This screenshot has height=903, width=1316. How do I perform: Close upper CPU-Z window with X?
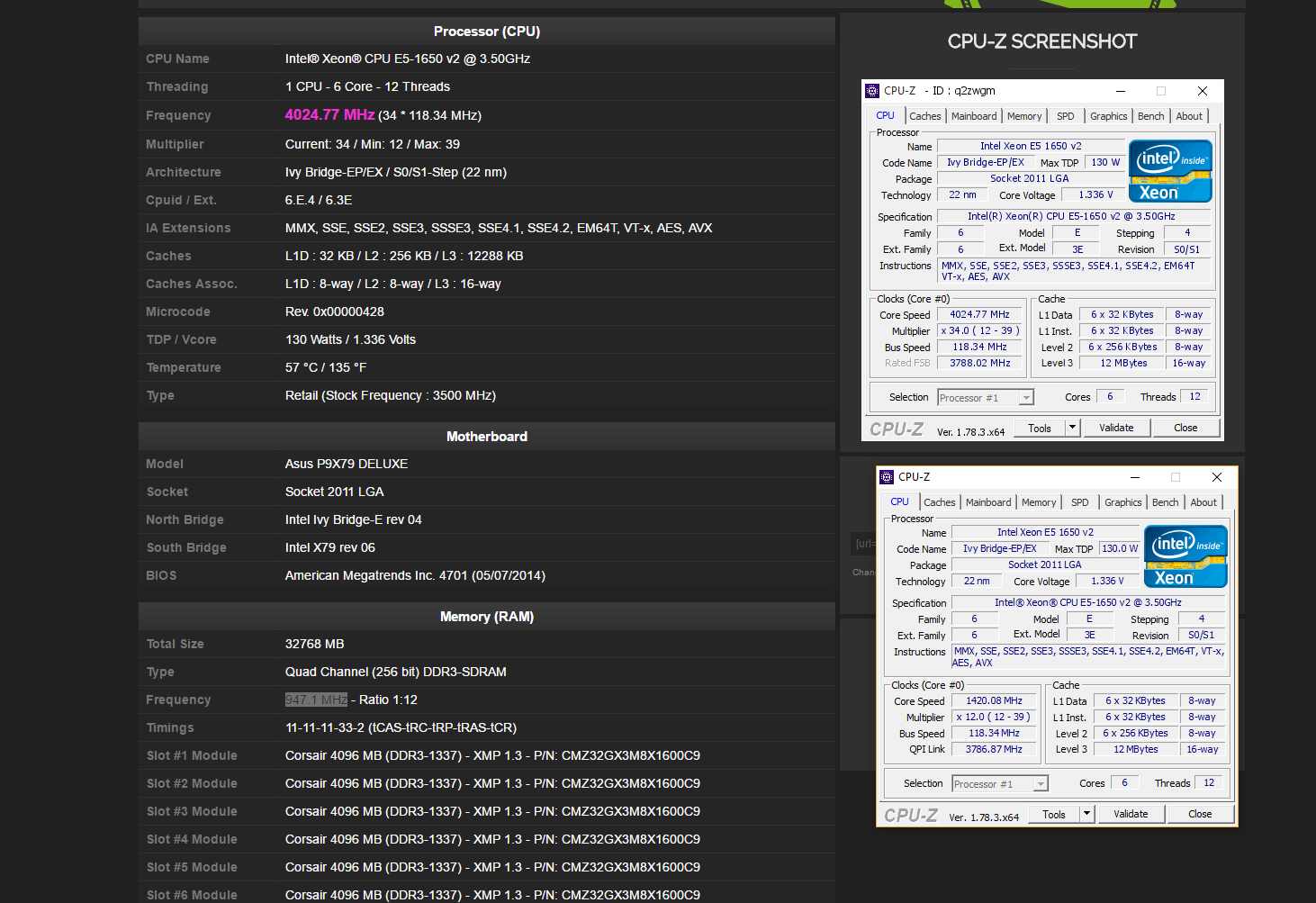tap(1202, 91)
